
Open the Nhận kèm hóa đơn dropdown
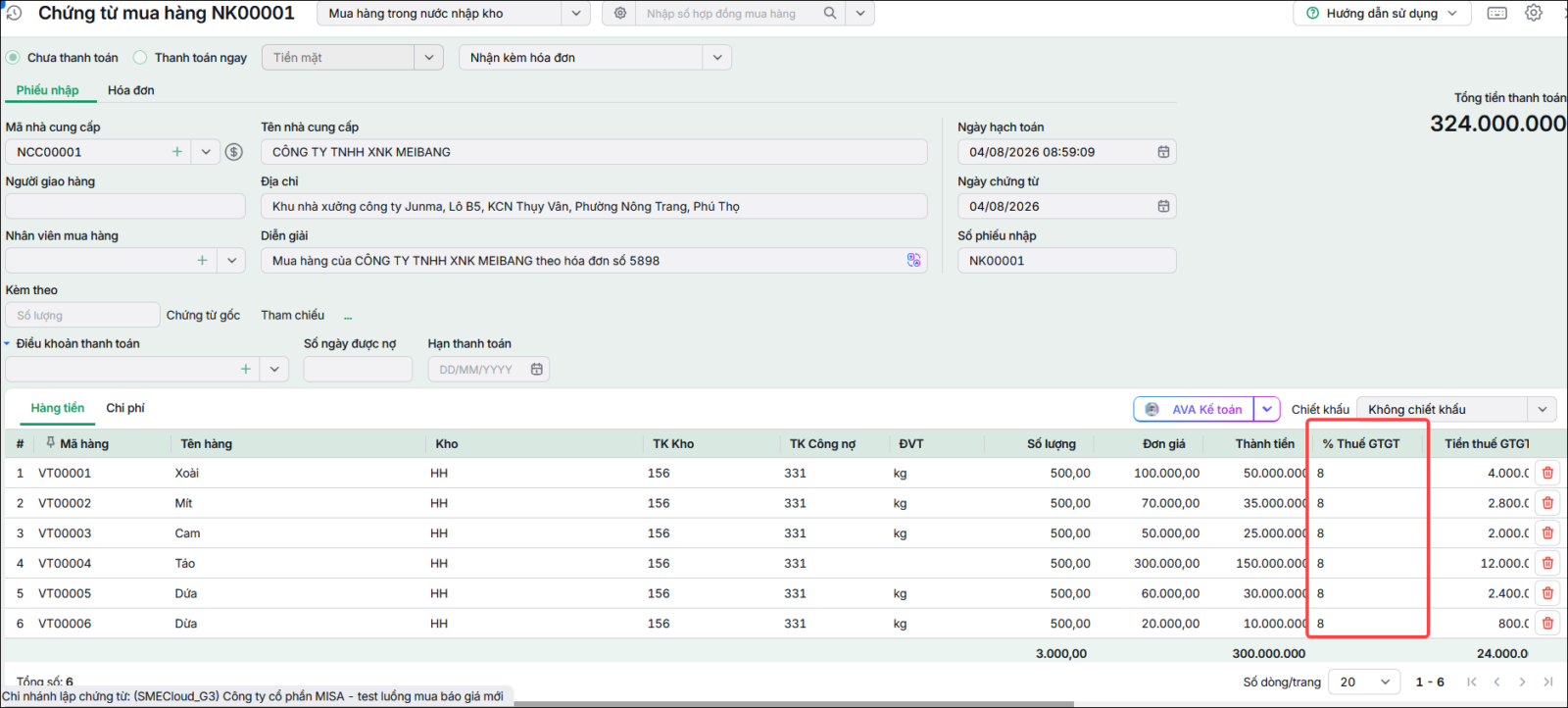717,58
